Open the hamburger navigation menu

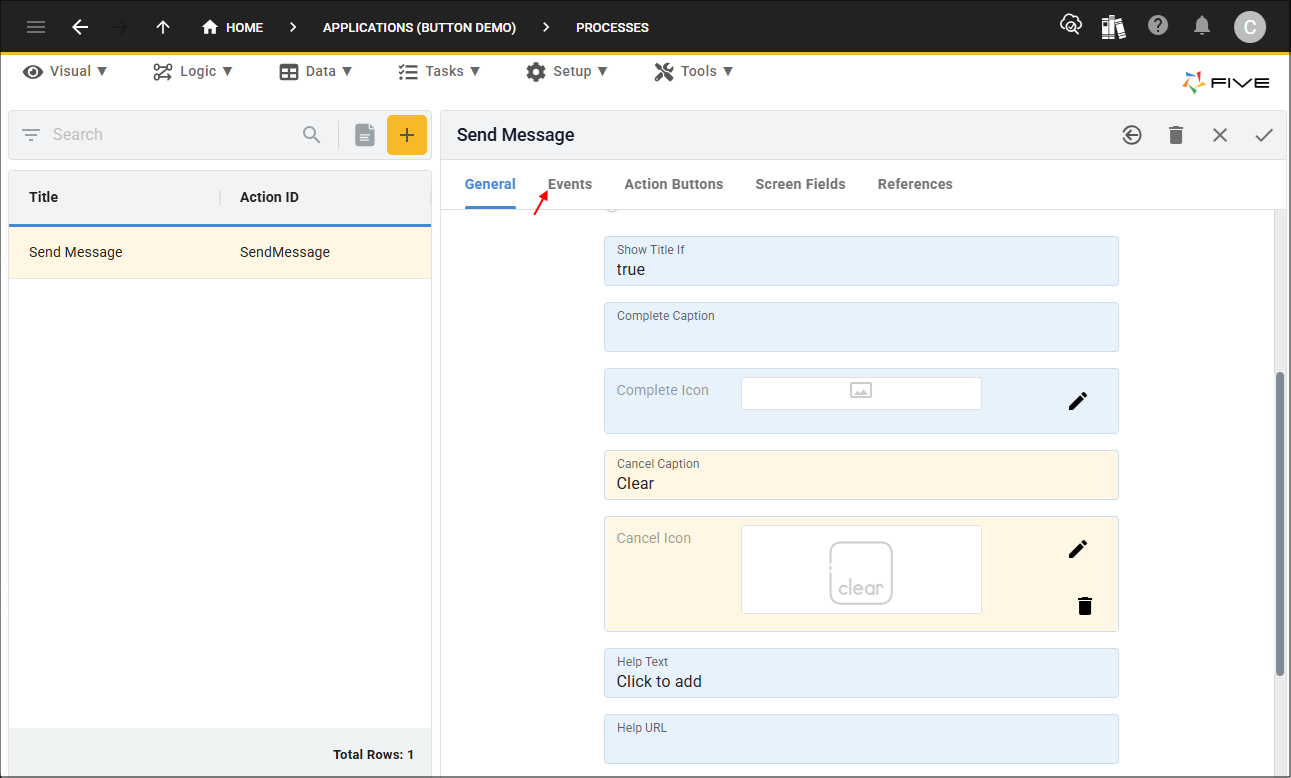pos(36,27)
